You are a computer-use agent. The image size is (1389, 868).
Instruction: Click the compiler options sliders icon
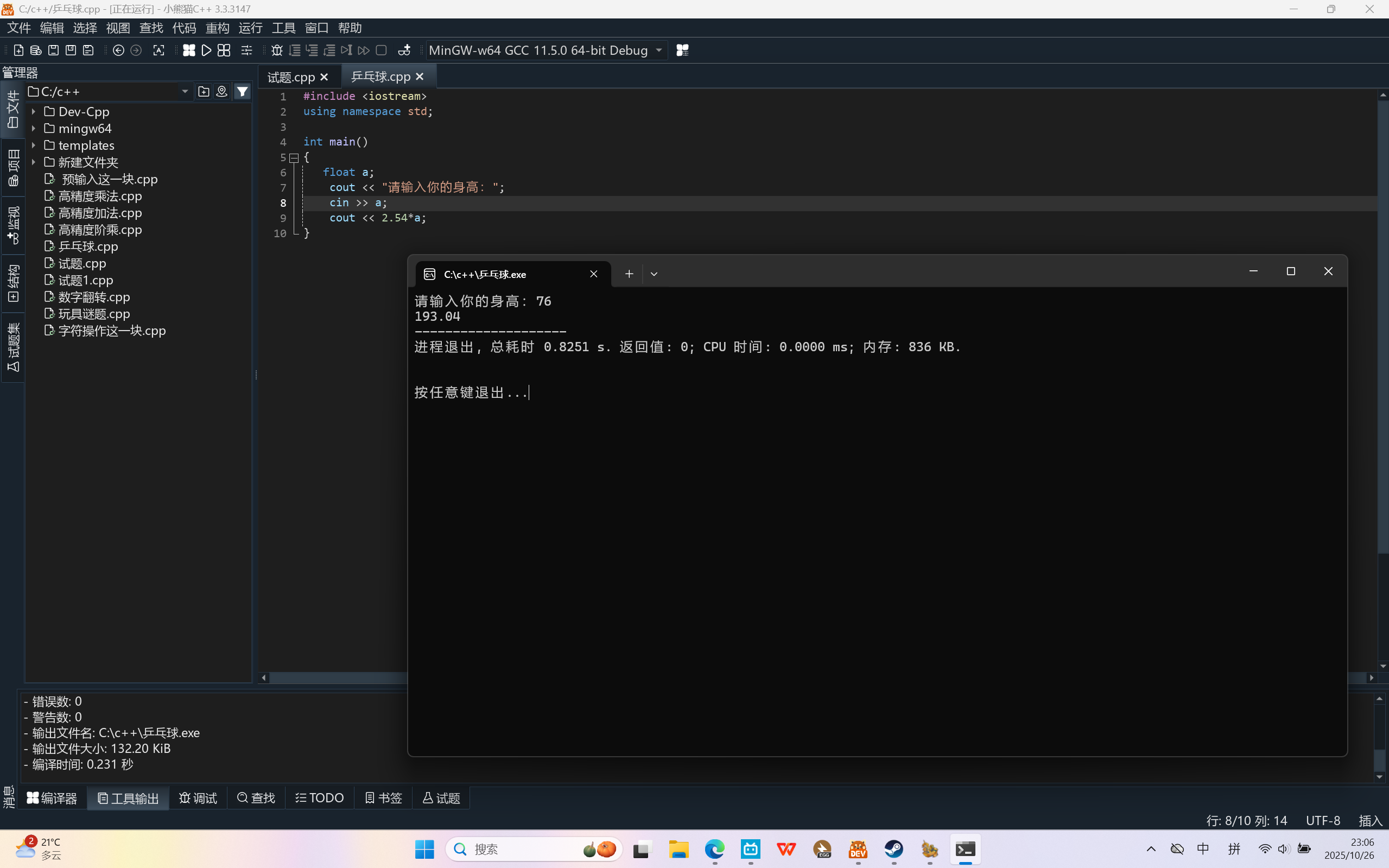(x=247, y=50)
